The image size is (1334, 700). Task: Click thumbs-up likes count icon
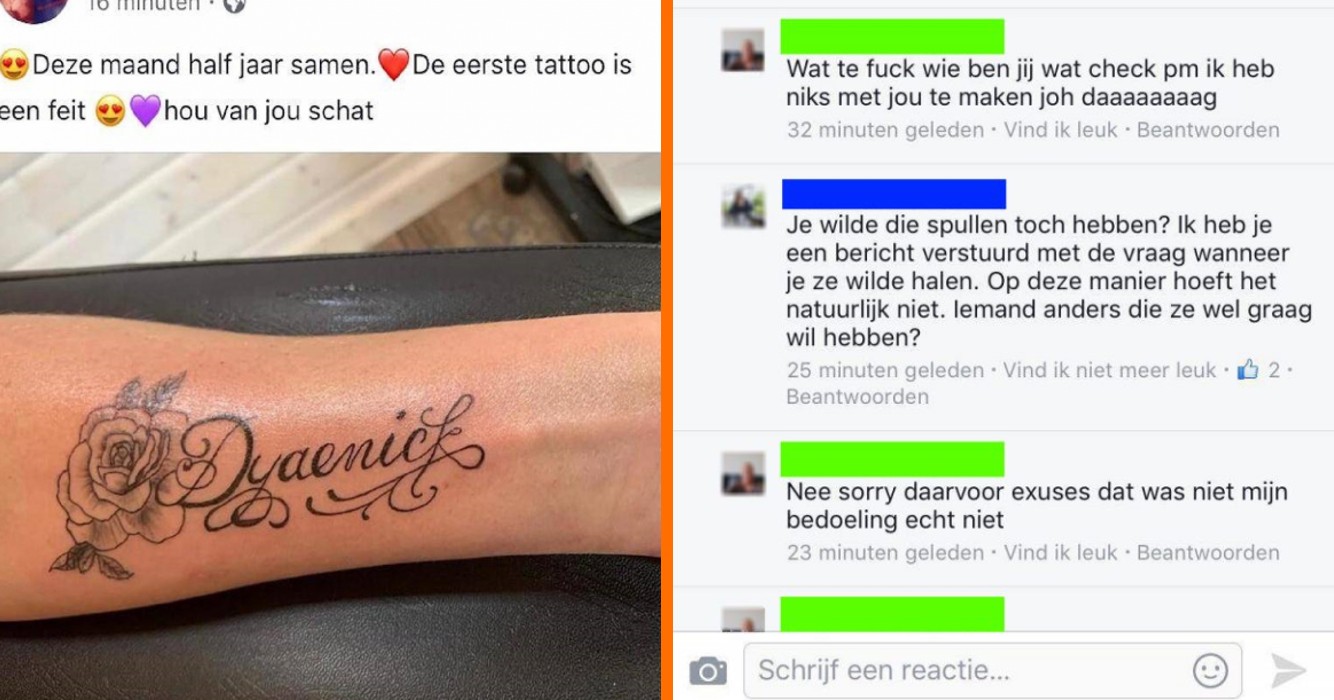click(x=1247, y=370)
